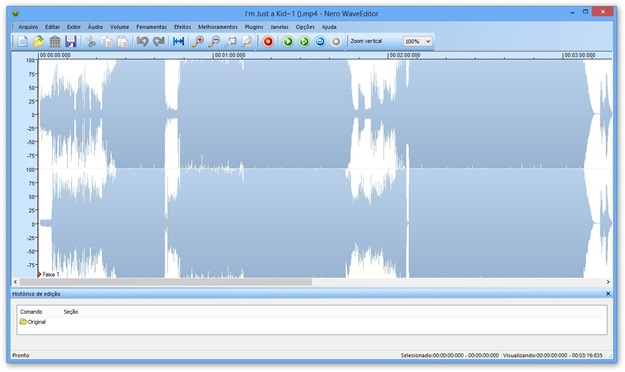Click the blue select-all horizontal arrows icon

point(178,41)
